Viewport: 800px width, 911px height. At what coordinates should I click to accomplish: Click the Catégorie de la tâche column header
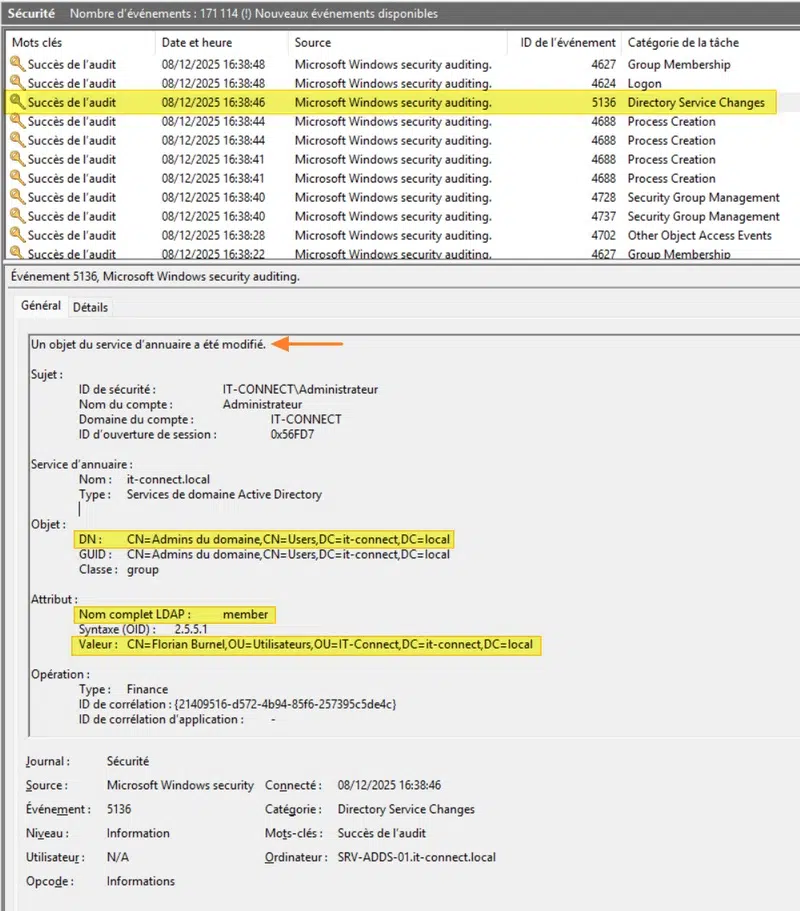(683, 42)
